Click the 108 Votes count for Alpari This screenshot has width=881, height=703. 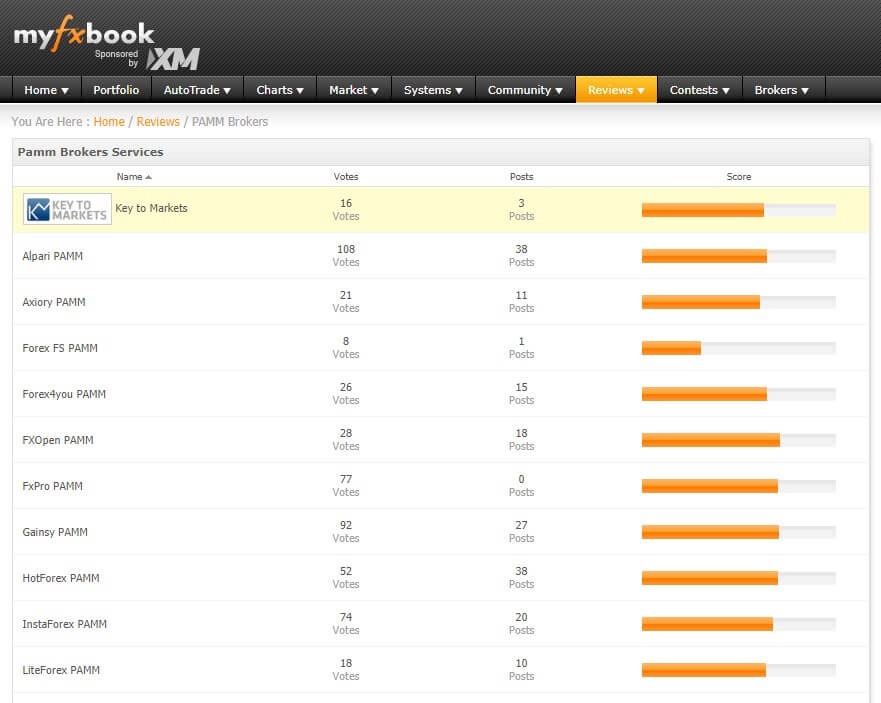coord(346,256)
